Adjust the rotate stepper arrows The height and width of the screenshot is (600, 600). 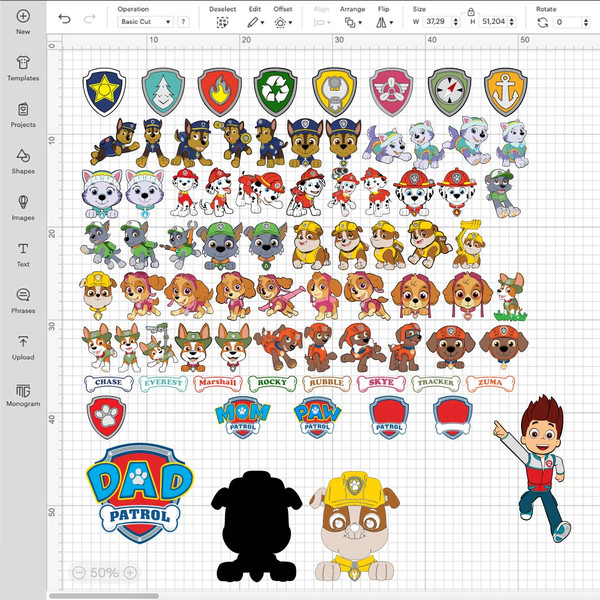tap(586, 22)
